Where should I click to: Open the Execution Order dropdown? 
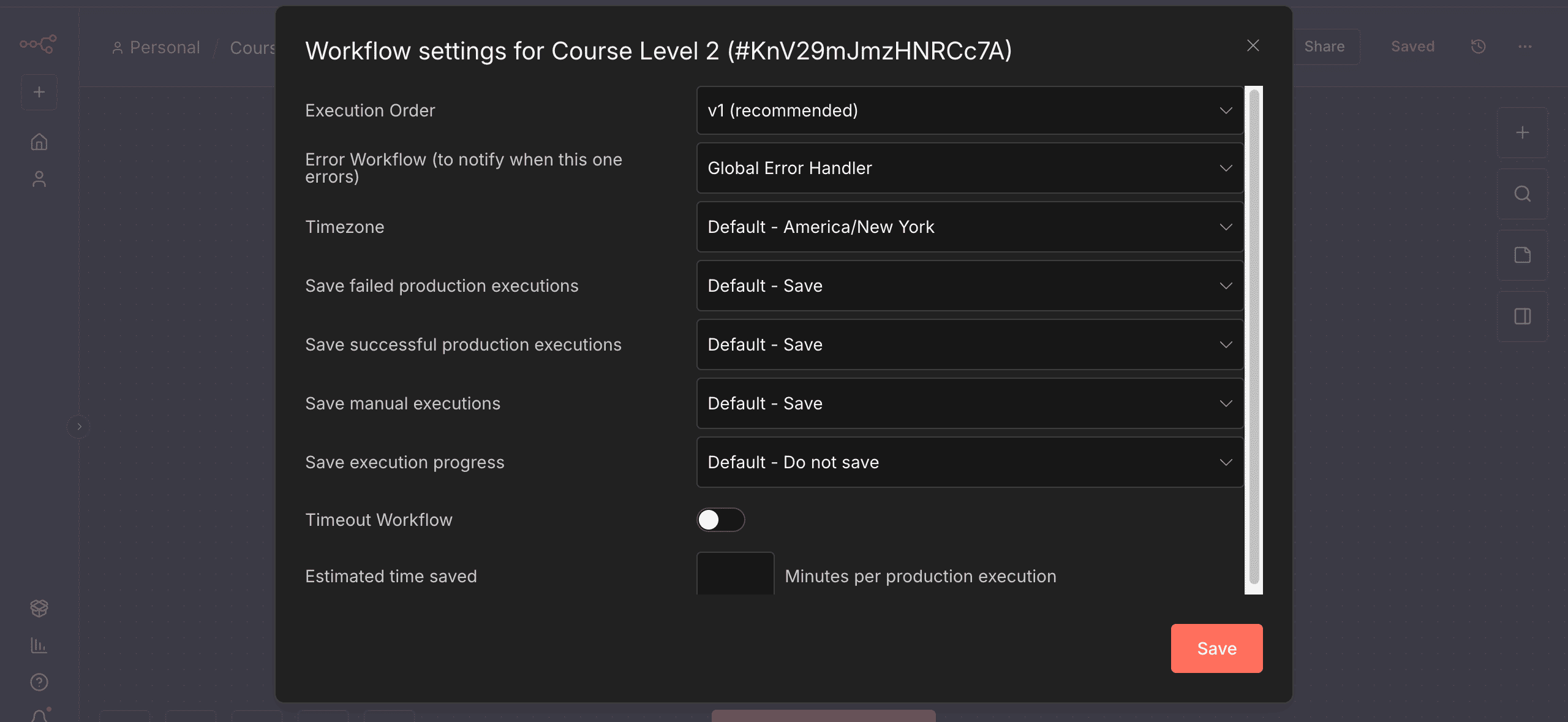[x=970, y=110]
